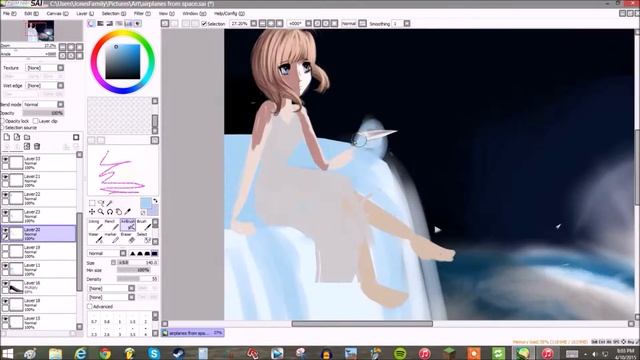Open the rotation angle dropdown in toolbar
Screen dimensions: 640x360
click(309, 24)
